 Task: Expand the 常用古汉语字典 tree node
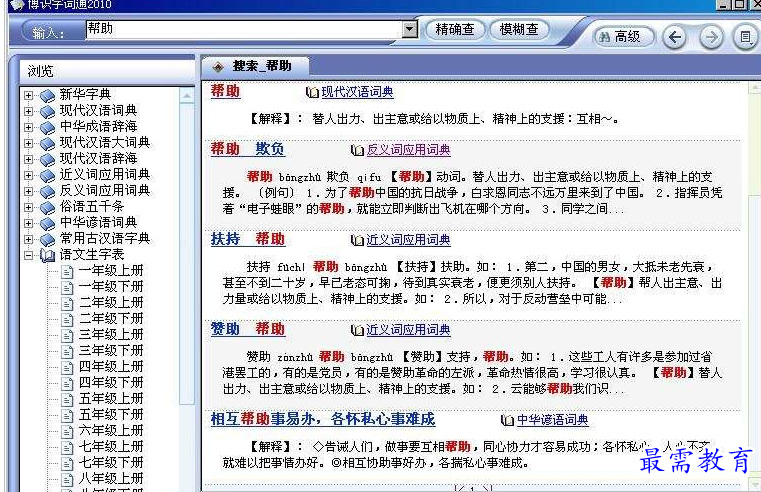coord(29,239)
